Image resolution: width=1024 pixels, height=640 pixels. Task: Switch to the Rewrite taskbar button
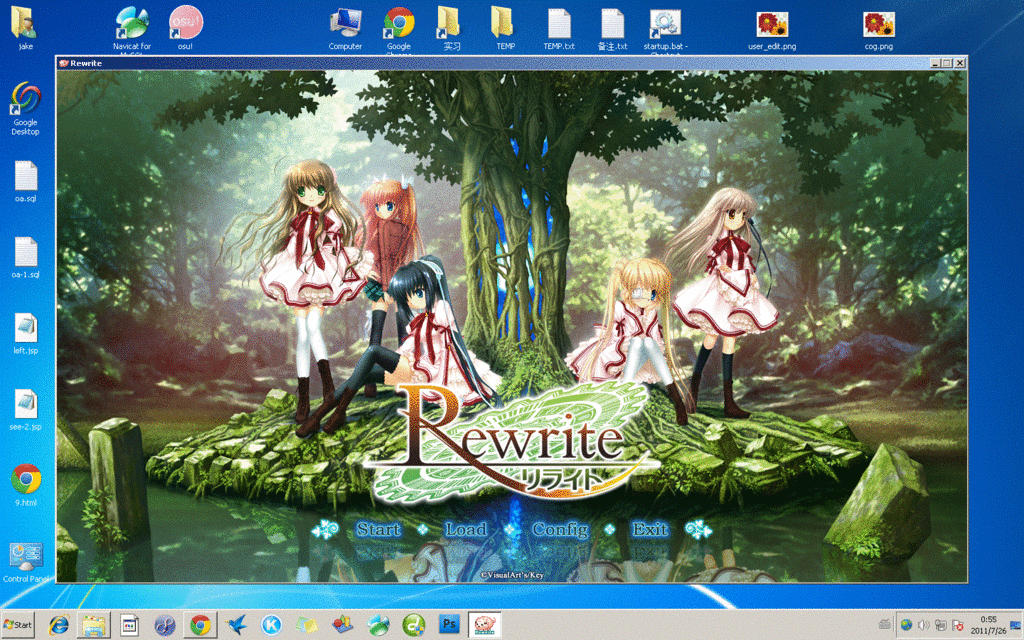(485, 625)
